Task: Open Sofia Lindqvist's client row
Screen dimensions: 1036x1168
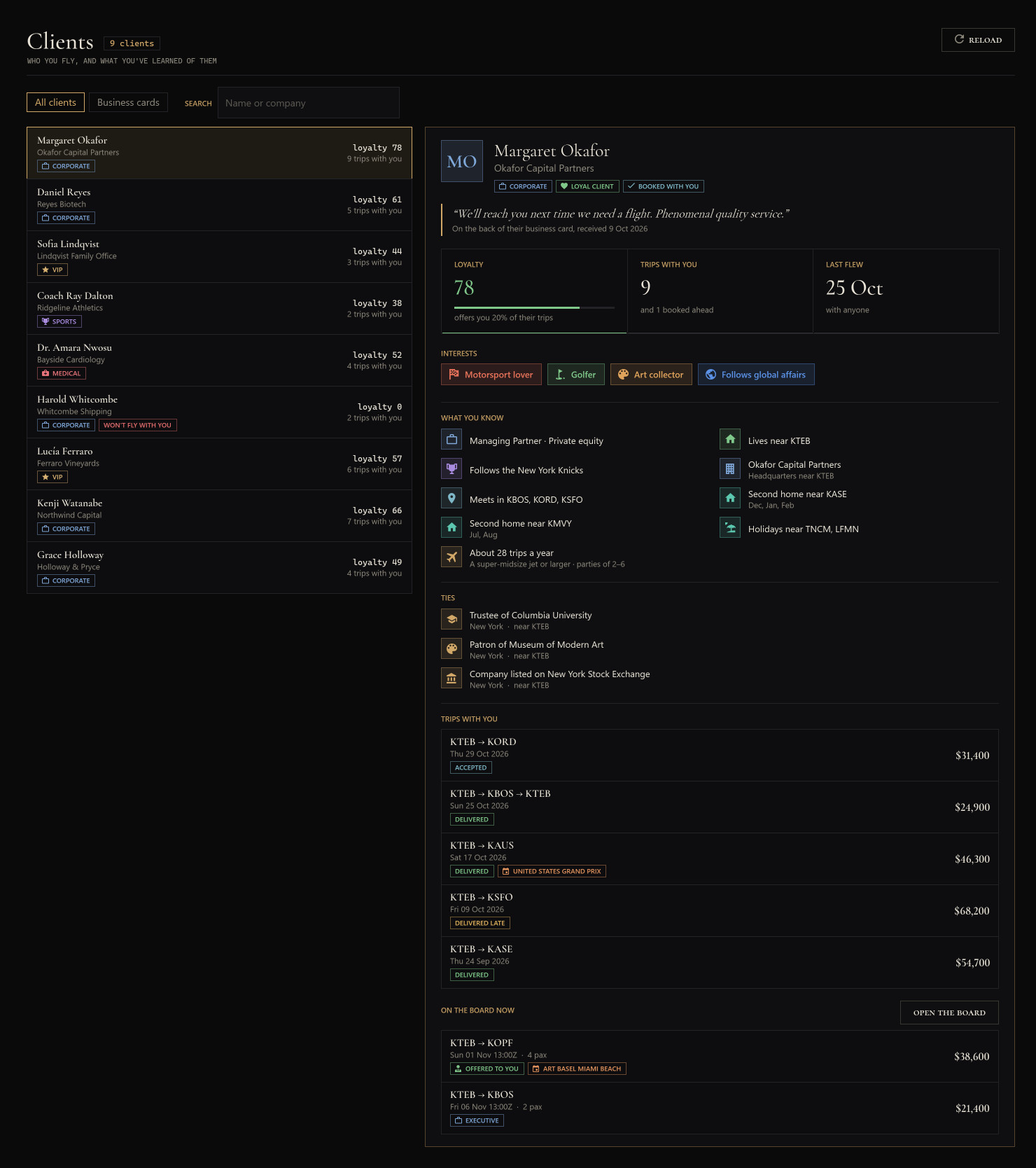Action: pos(219,256)
